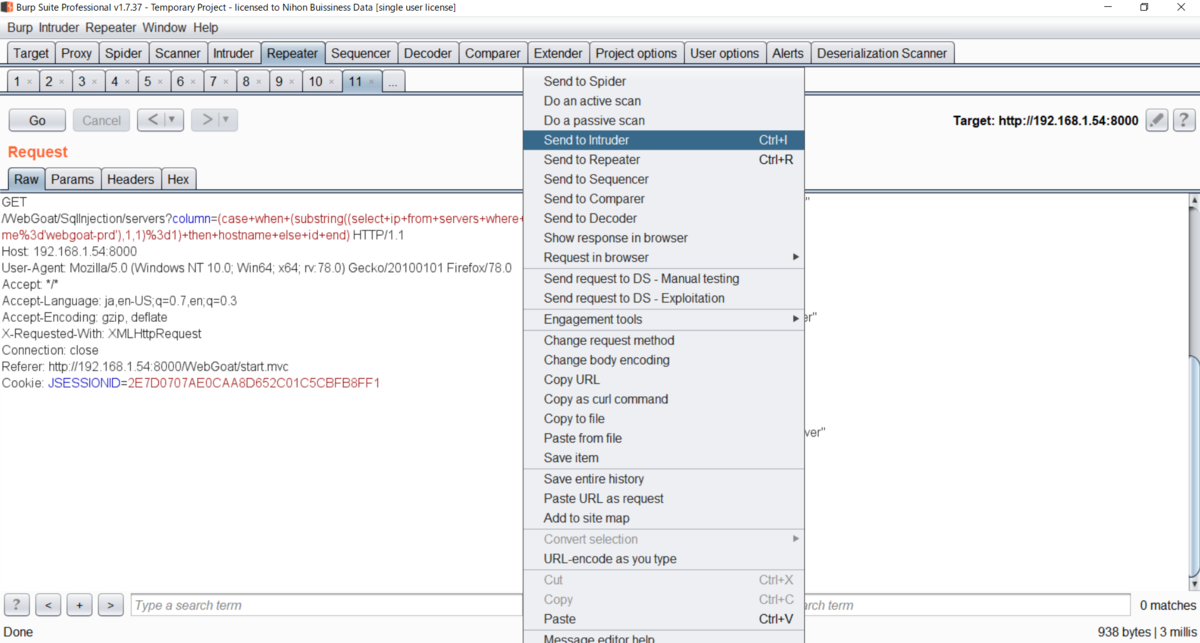The width and height of the screenshot is (1200, 643).
Task: Choose Send to Repeater menu entry
Action: 663,159
